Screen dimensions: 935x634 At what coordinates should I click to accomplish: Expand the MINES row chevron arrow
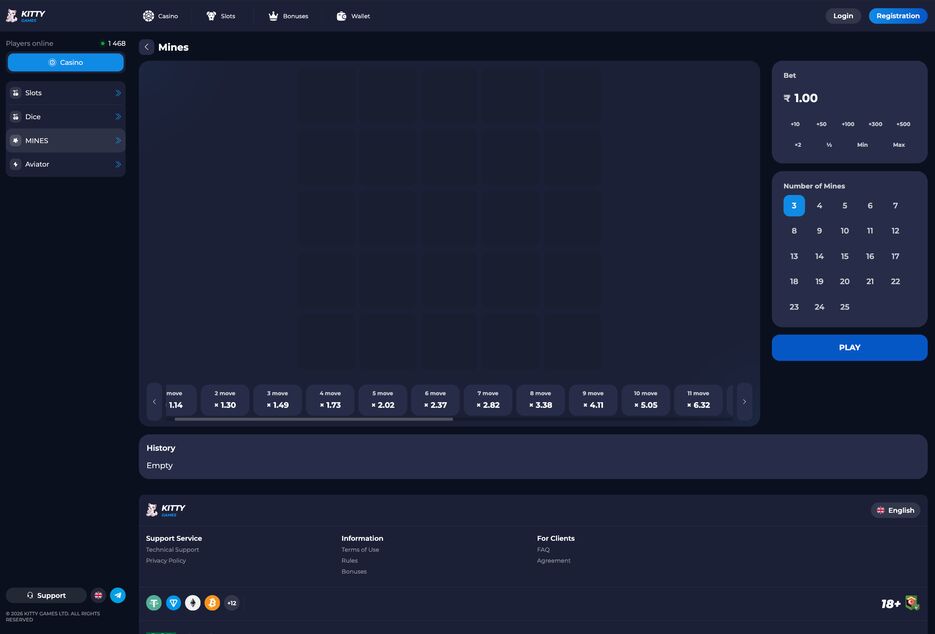click(x=118, y=141)
